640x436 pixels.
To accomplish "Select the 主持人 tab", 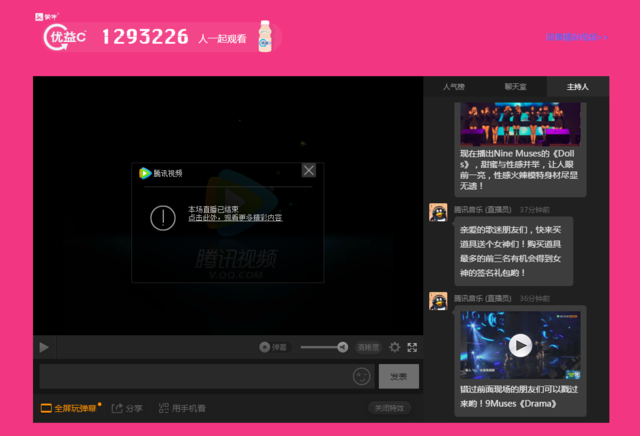I will pos(578,87).
